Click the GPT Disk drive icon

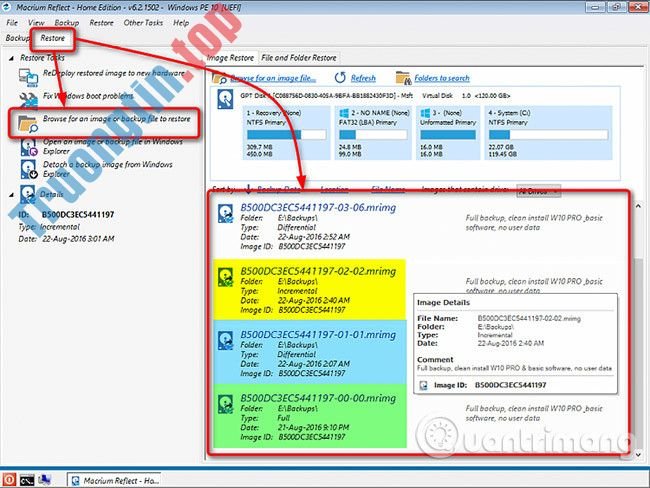tap(225, 100)
